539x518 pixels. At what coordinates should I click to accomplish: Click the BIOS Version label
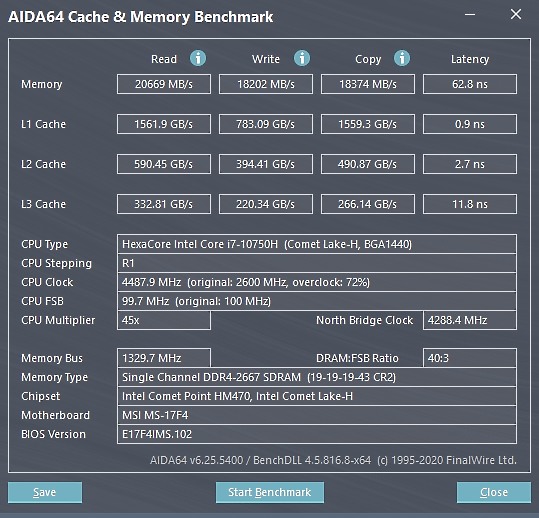[53, 434]
